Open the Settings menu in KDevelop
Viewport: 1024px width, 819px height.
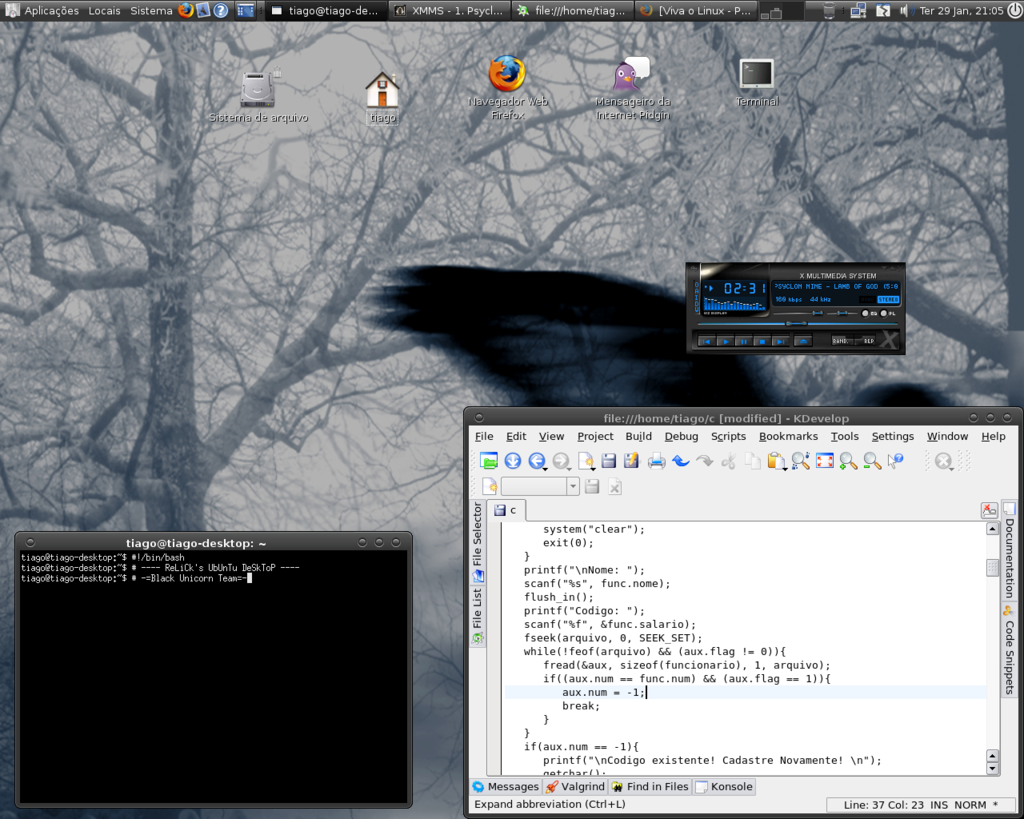892,436
